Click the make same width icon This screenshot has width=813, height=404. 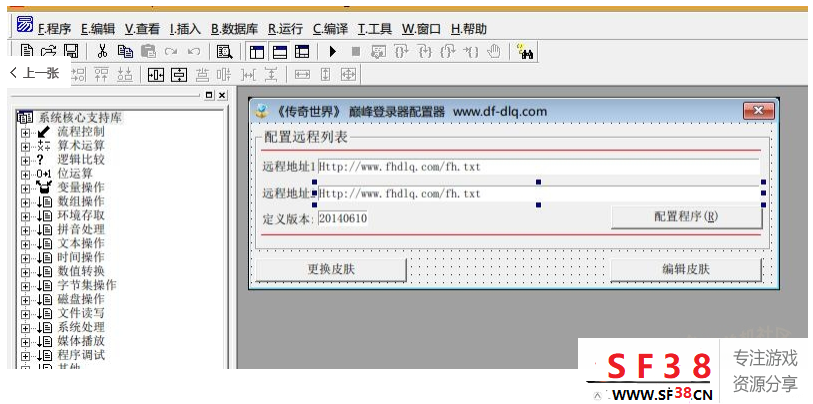click(x=302, y=75)
